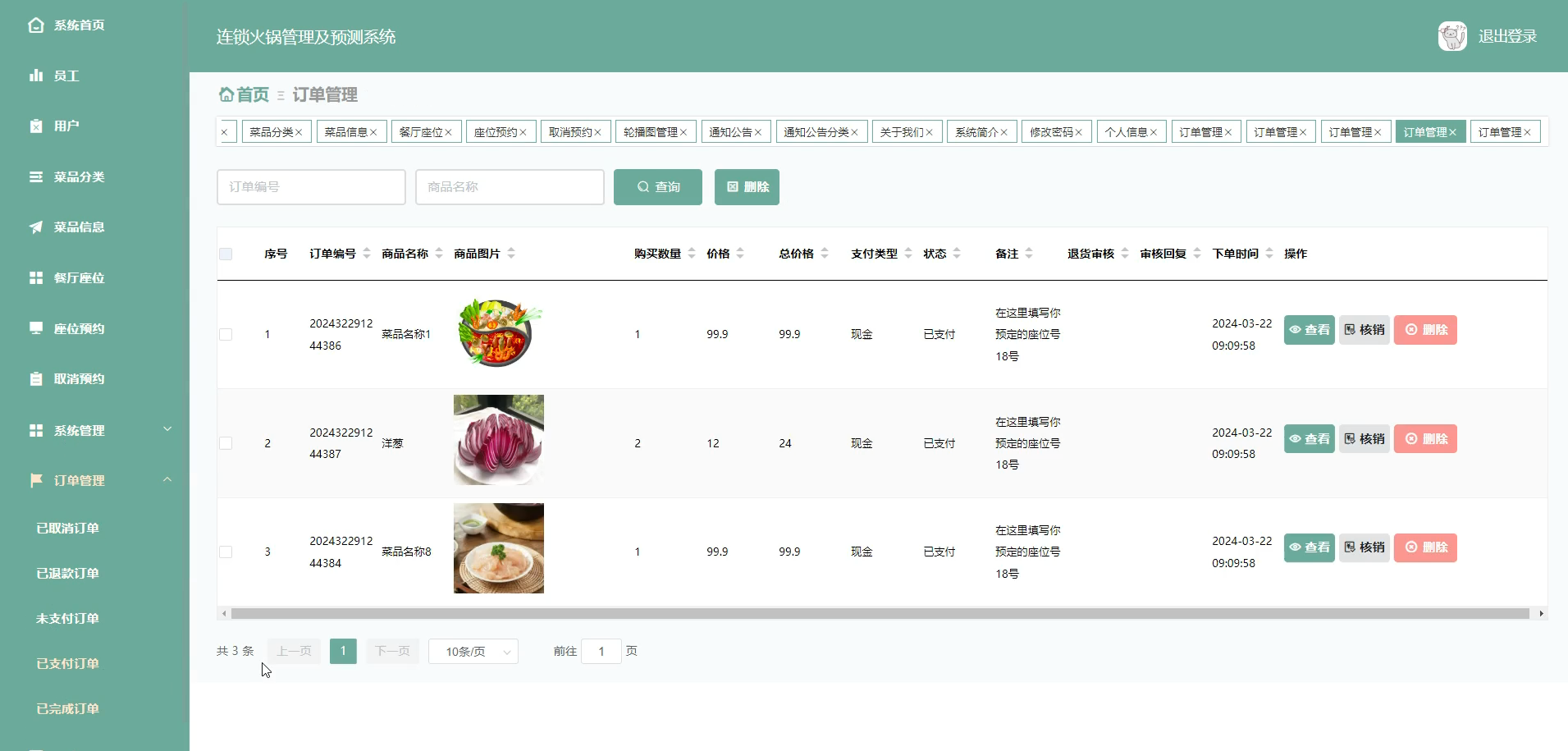Sort by 购买数量 column arrows

coord(692,254)
